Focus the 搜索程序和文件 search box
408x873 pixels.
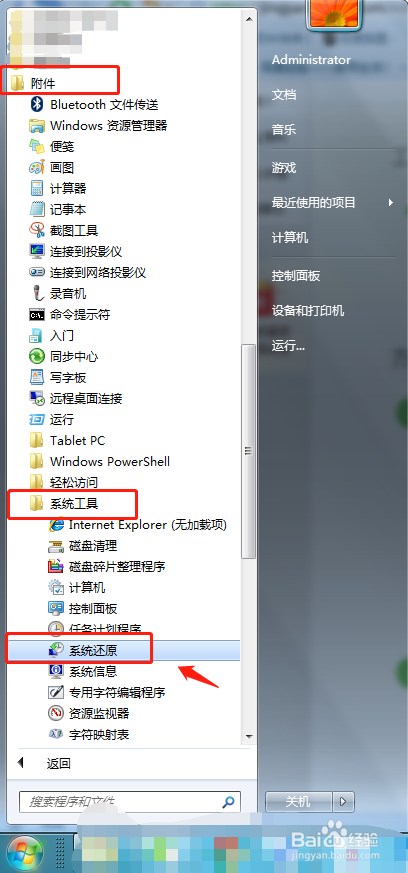[130, 802]
